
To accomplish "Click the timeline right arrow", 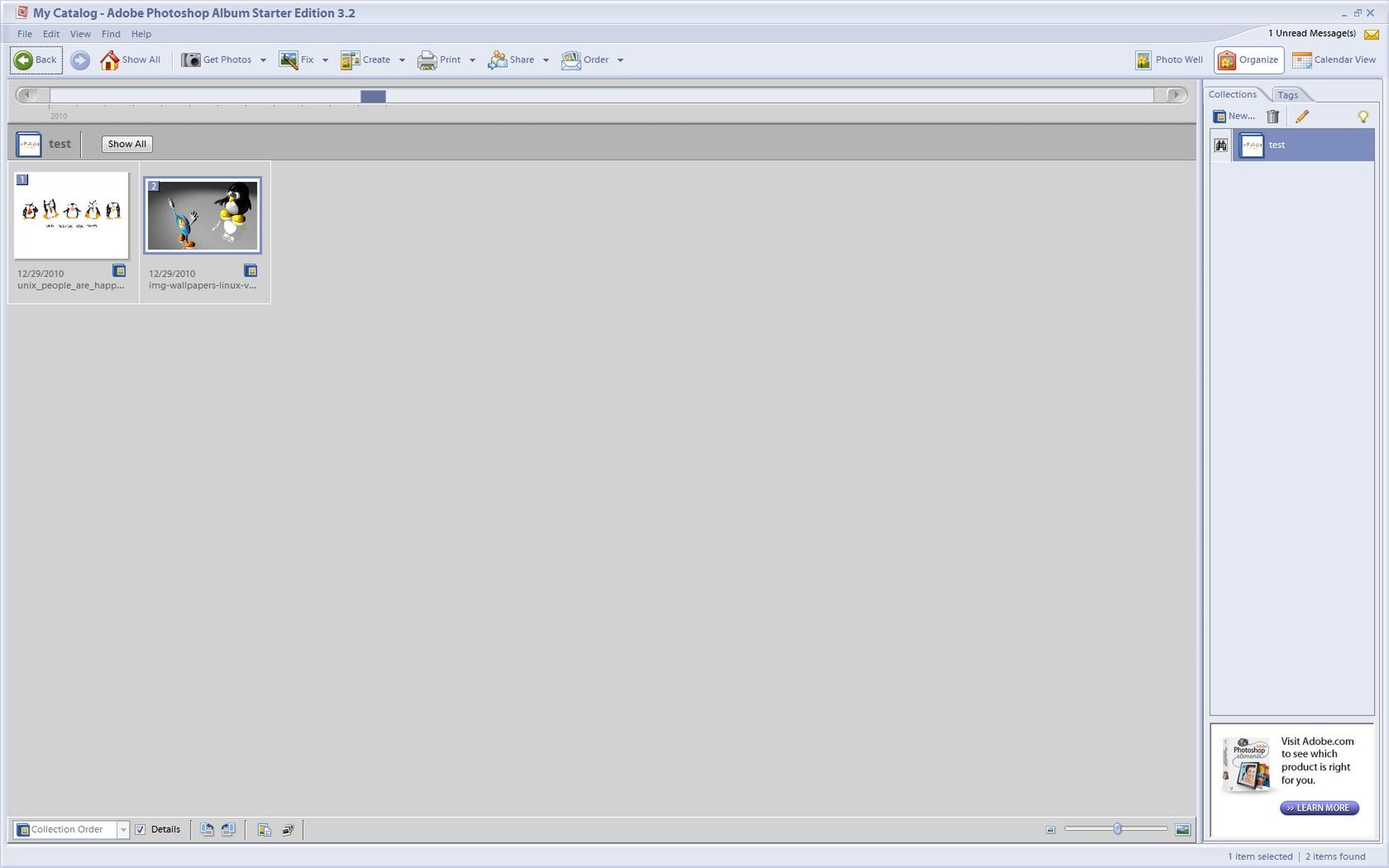I will pos(1176,95).
